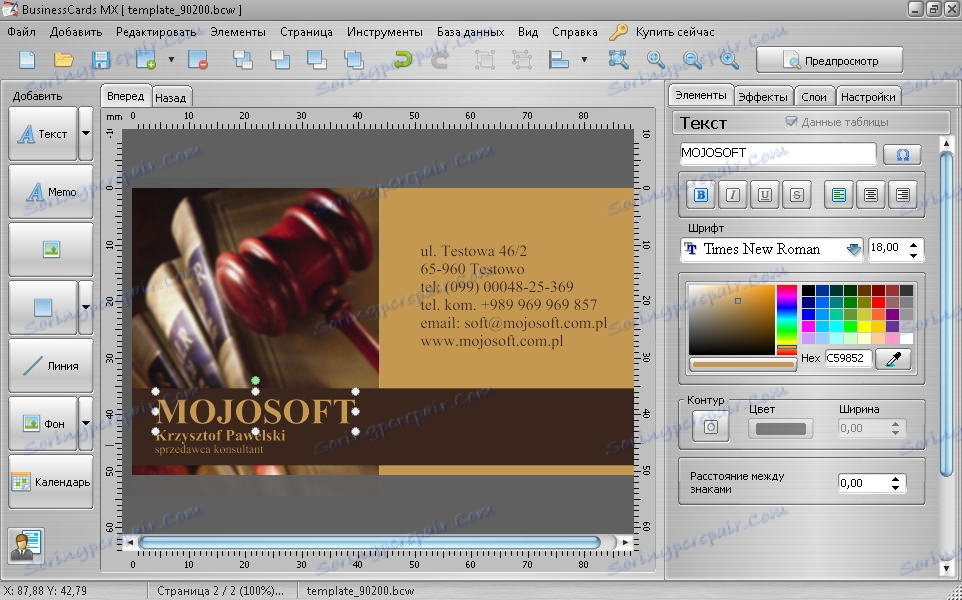The width and height of the screenshot is (962, 600).
Task: Click the align elements icon
Action: click(559, 60)
